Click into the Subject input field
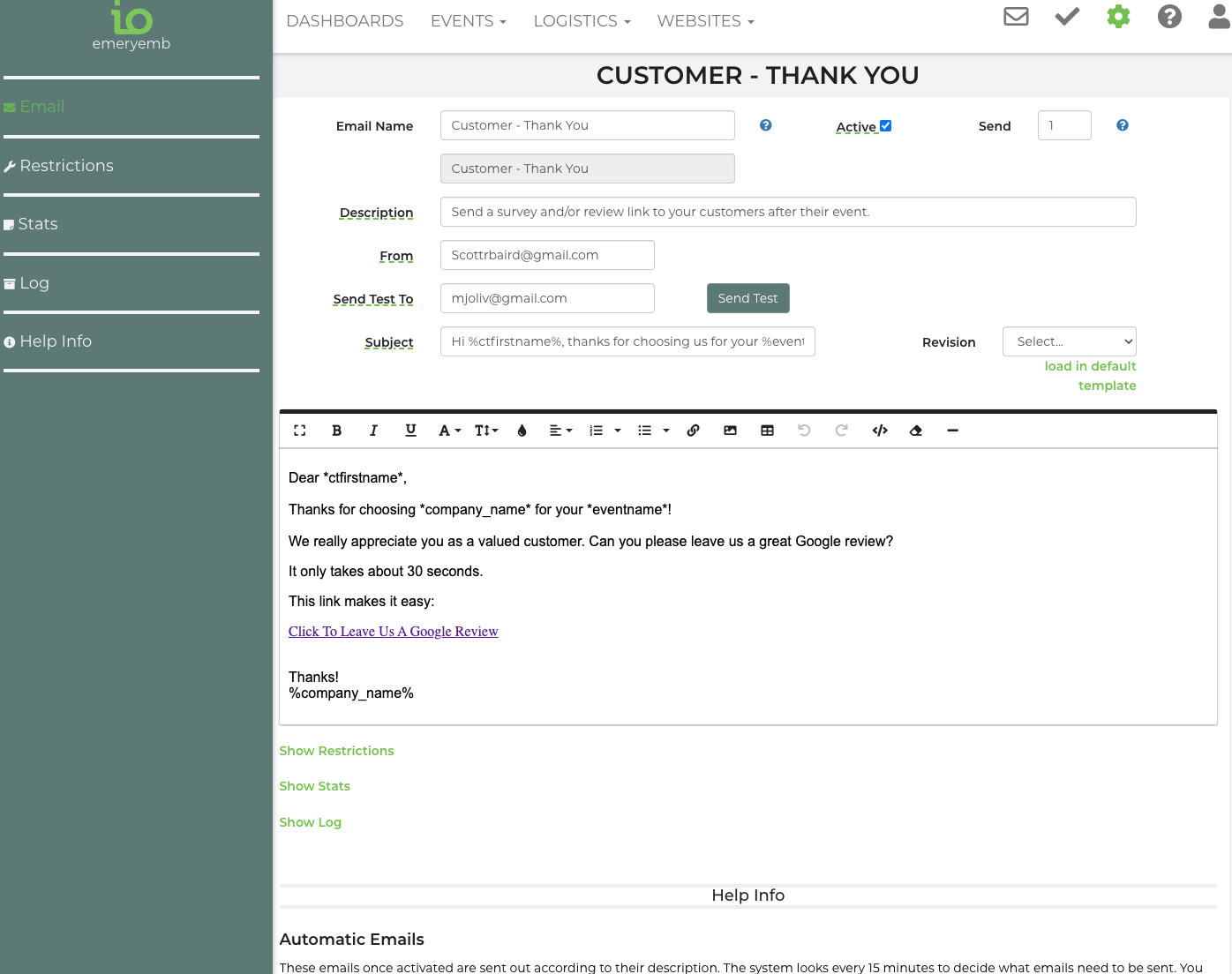This screenshot has width=1232, height=974. (x=627, y=341)
